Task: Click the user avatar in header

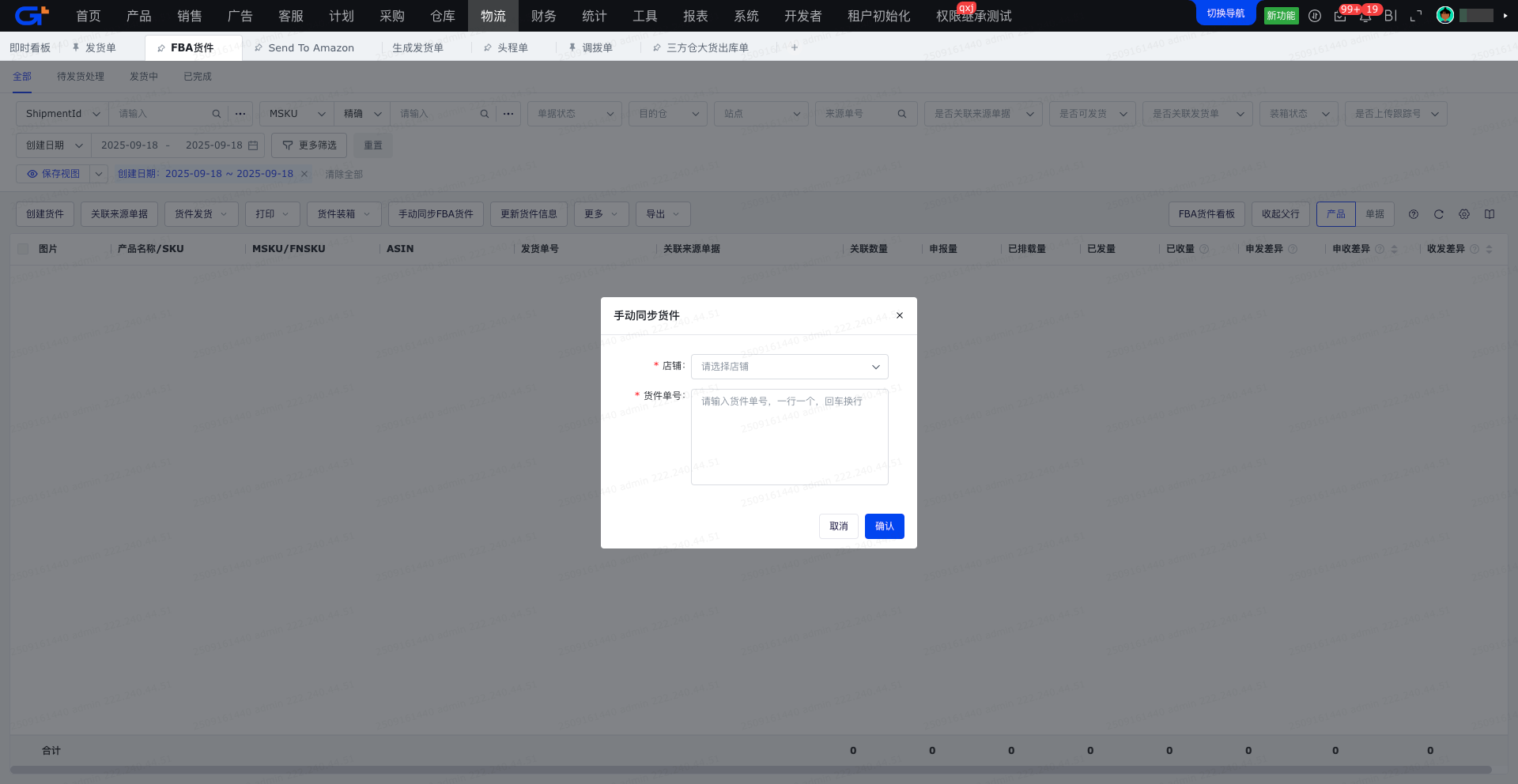Action: point(1445,15)
